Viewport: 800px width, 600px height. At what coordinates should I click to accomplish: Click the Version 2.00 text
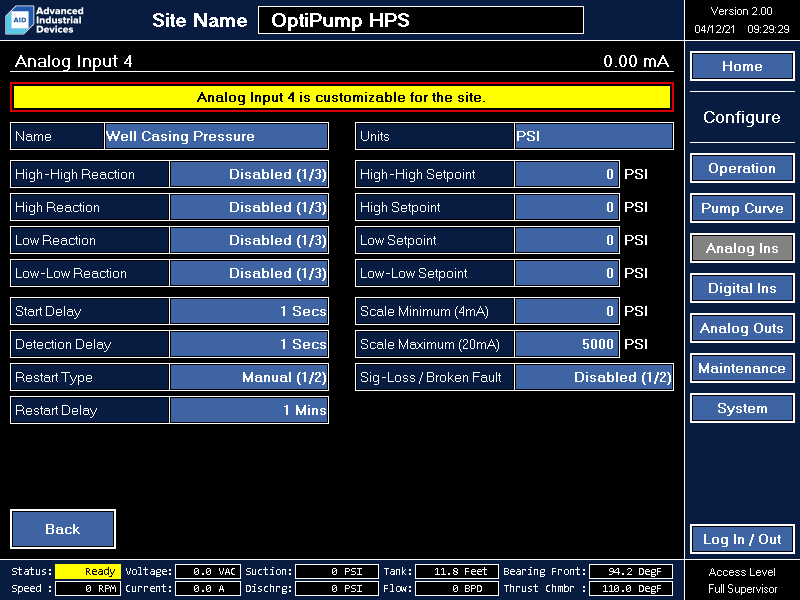tap(741, 11)
